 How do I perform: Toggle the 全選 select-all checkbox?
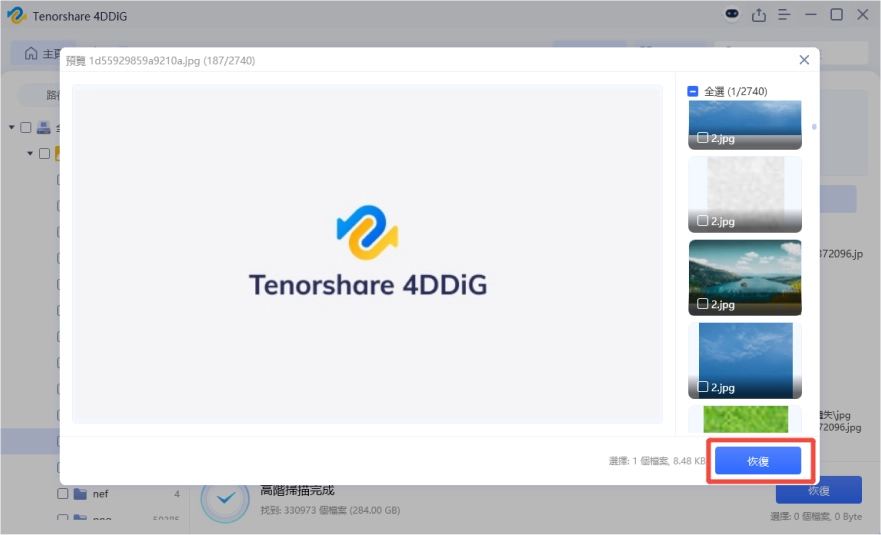(693, 91)
